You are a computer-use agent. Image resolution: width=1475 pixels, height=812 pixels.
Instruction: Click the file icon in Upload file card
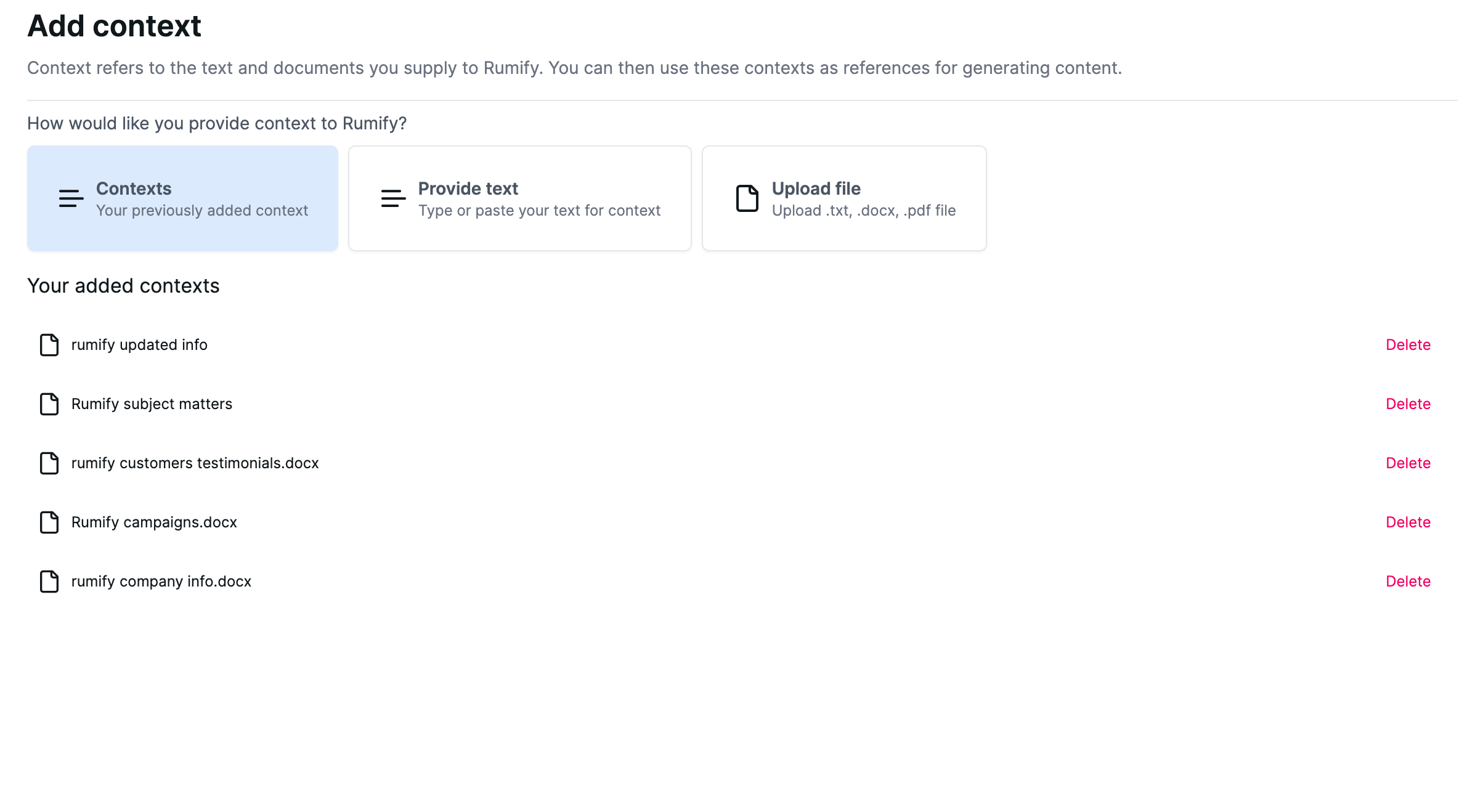[747, 198]
